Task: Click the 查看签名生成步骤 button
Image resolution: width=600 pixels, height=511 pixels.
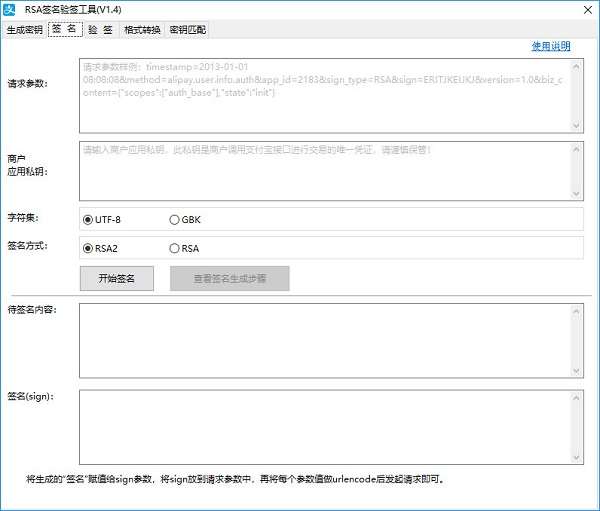Action: (230, 278)
